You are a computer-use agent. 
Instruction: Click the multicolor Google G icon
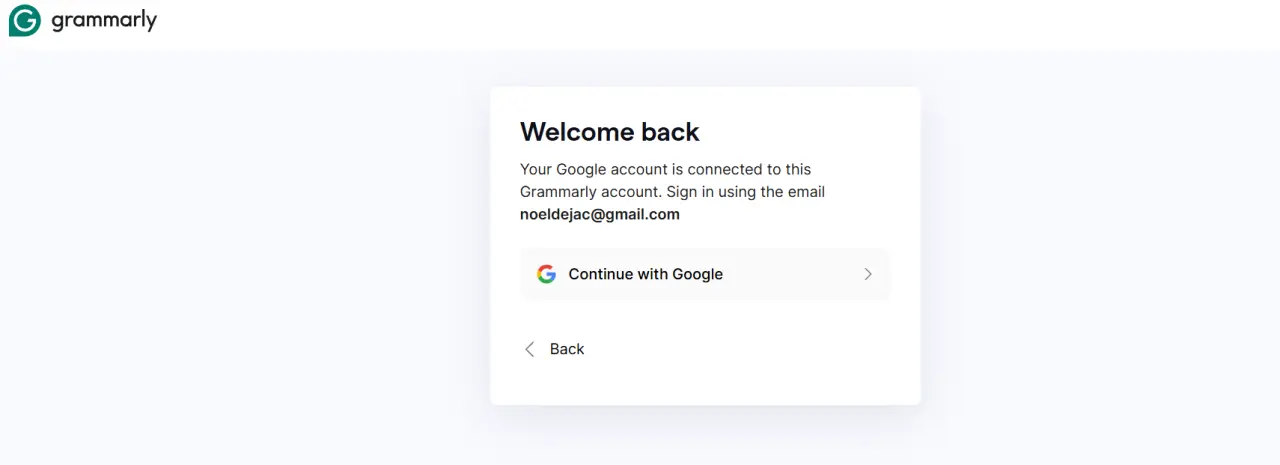tap(546, 274)
